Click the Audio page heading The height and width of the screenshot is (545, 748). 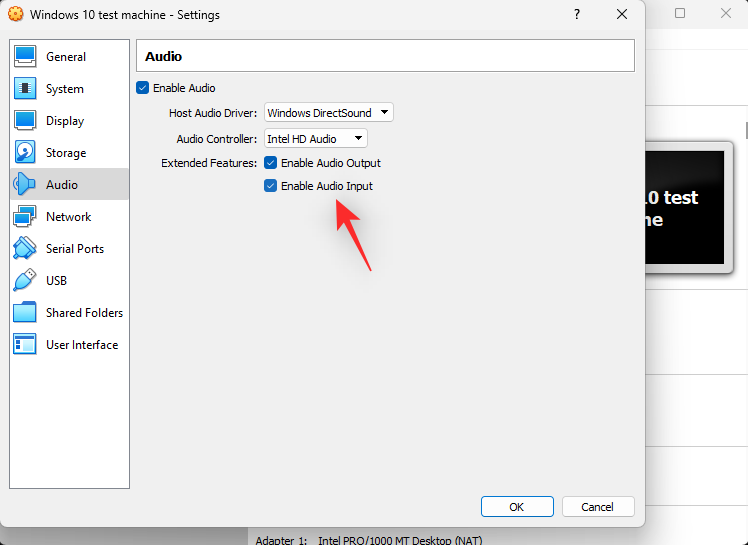163,56
